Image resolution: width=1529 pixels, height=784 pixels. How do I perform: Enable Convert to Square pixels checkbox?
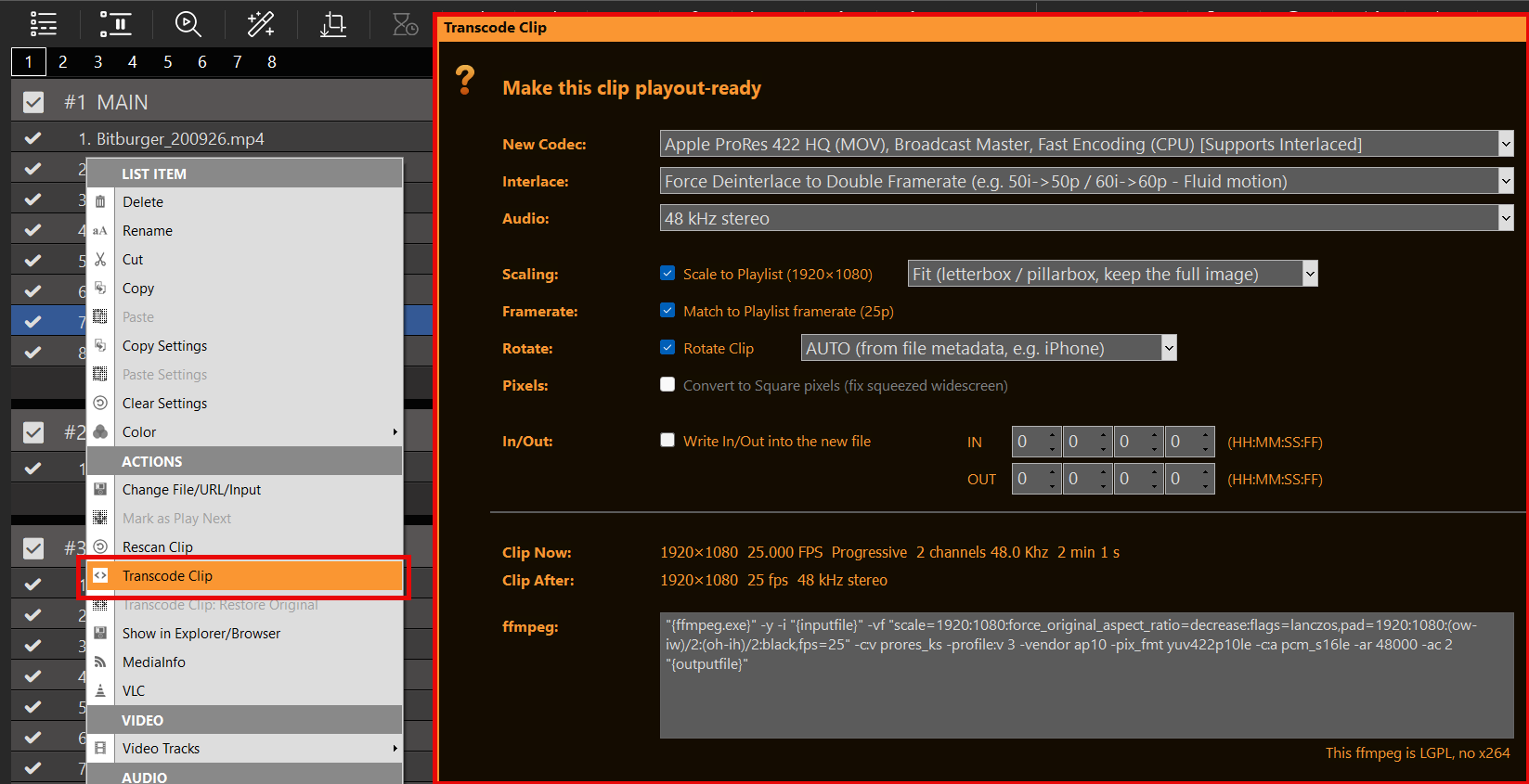(667, 384)
